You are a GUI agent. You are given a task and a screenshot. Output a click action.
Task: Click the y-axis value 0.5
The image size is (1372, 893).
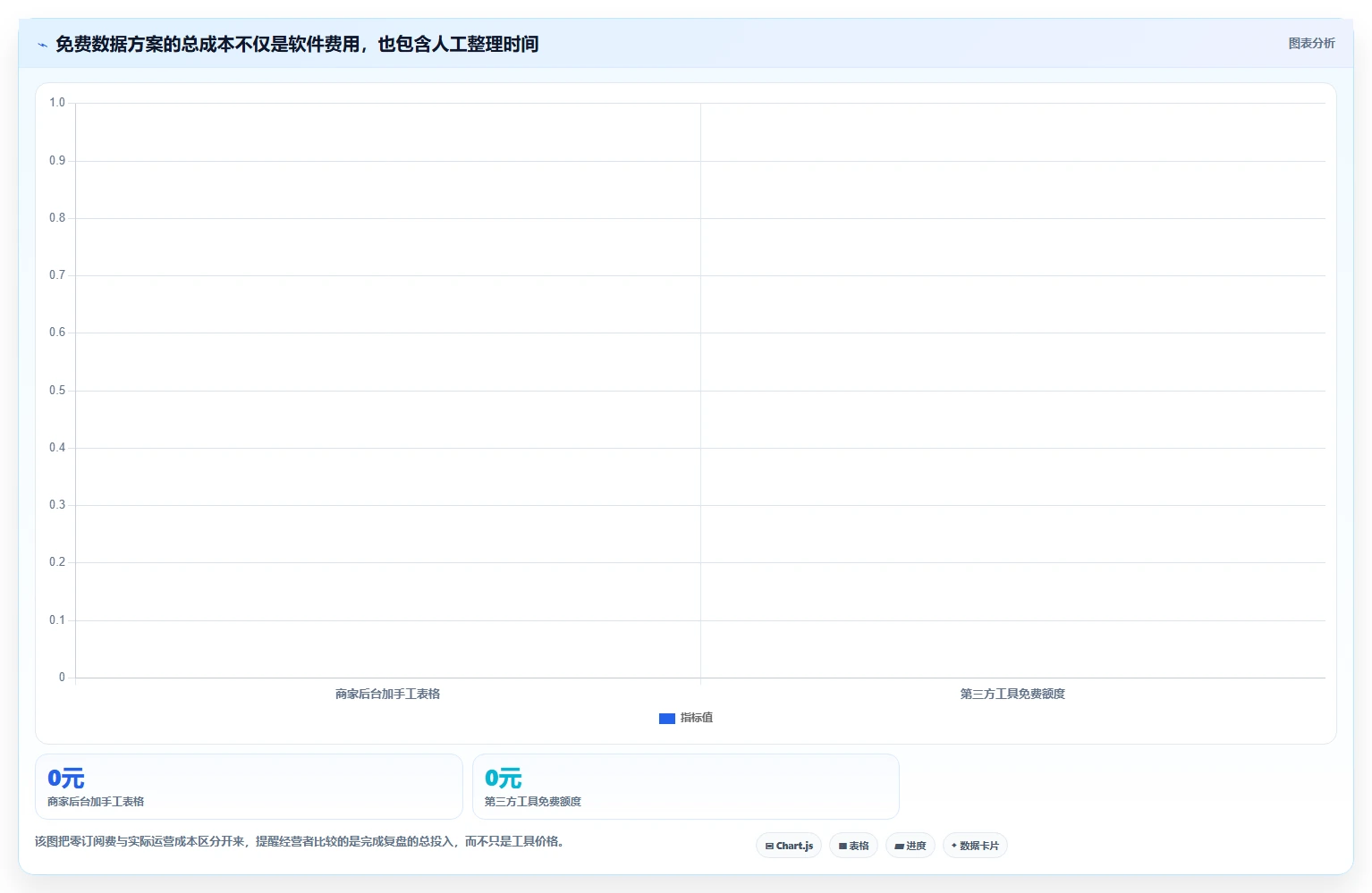57,391
